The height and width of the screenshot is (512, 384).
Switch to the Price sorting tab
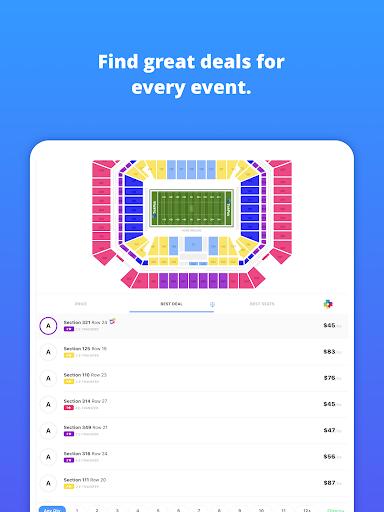pos(81,304)
